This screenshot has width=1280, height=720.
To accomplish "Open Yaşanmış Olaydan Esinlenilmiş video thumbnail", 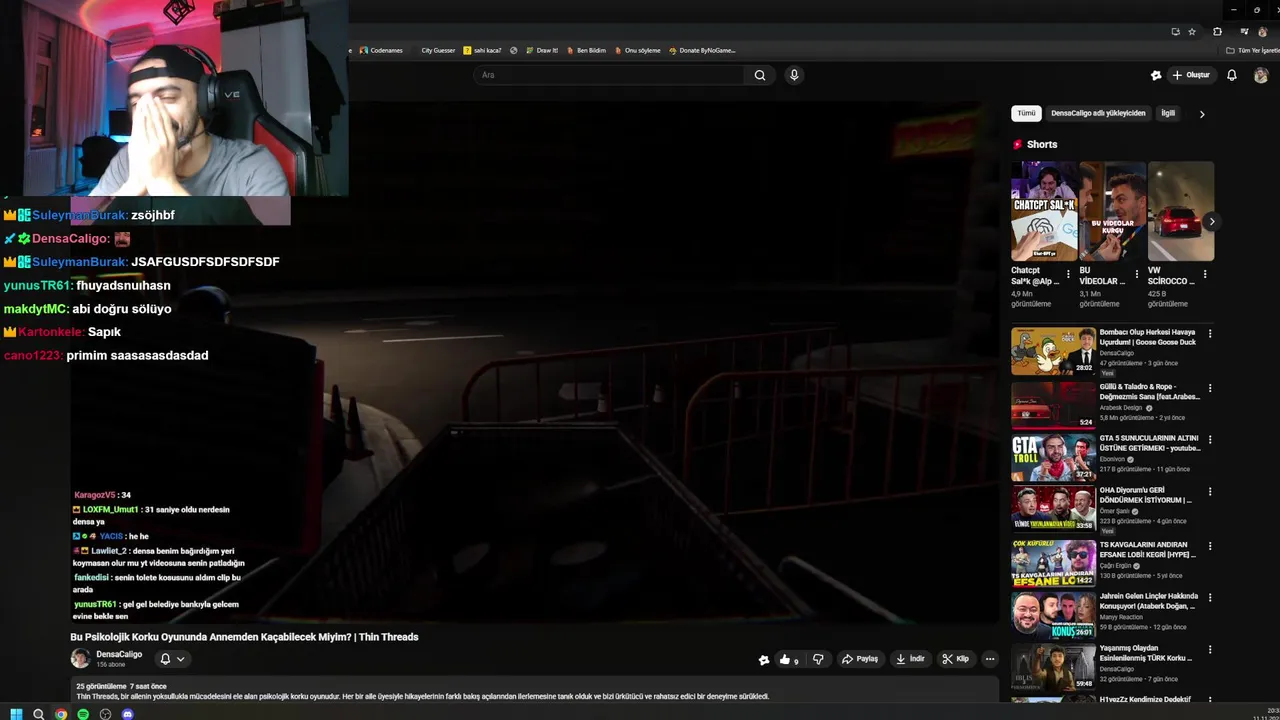I will coord(1053,667).
